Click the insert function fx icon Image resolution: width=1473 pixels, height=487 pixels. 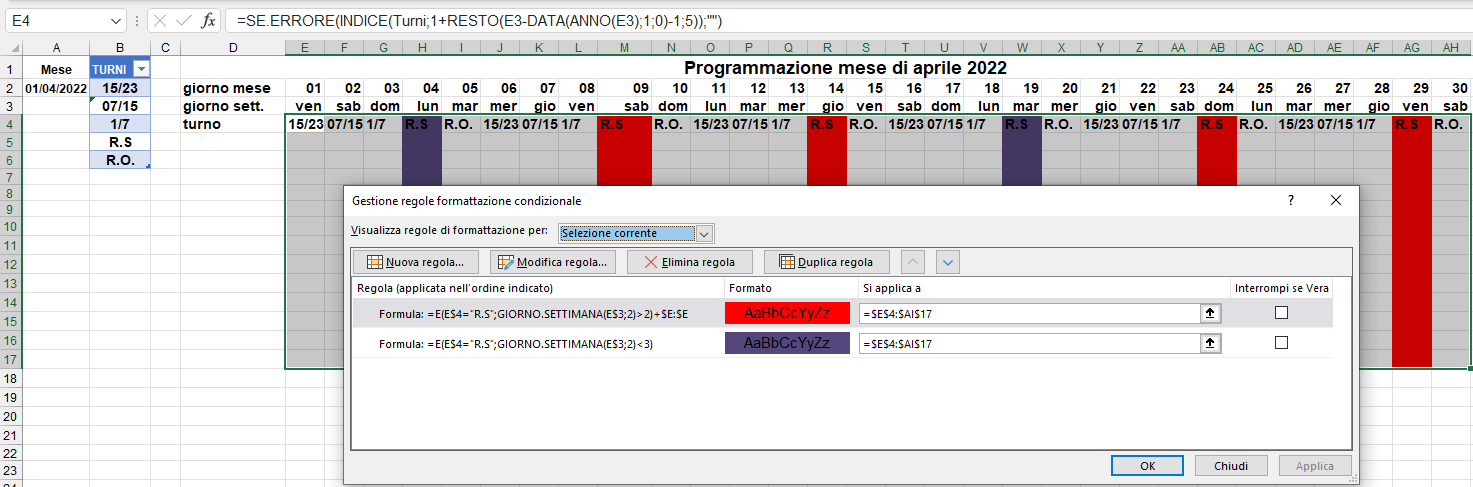(x=208, y=20)
